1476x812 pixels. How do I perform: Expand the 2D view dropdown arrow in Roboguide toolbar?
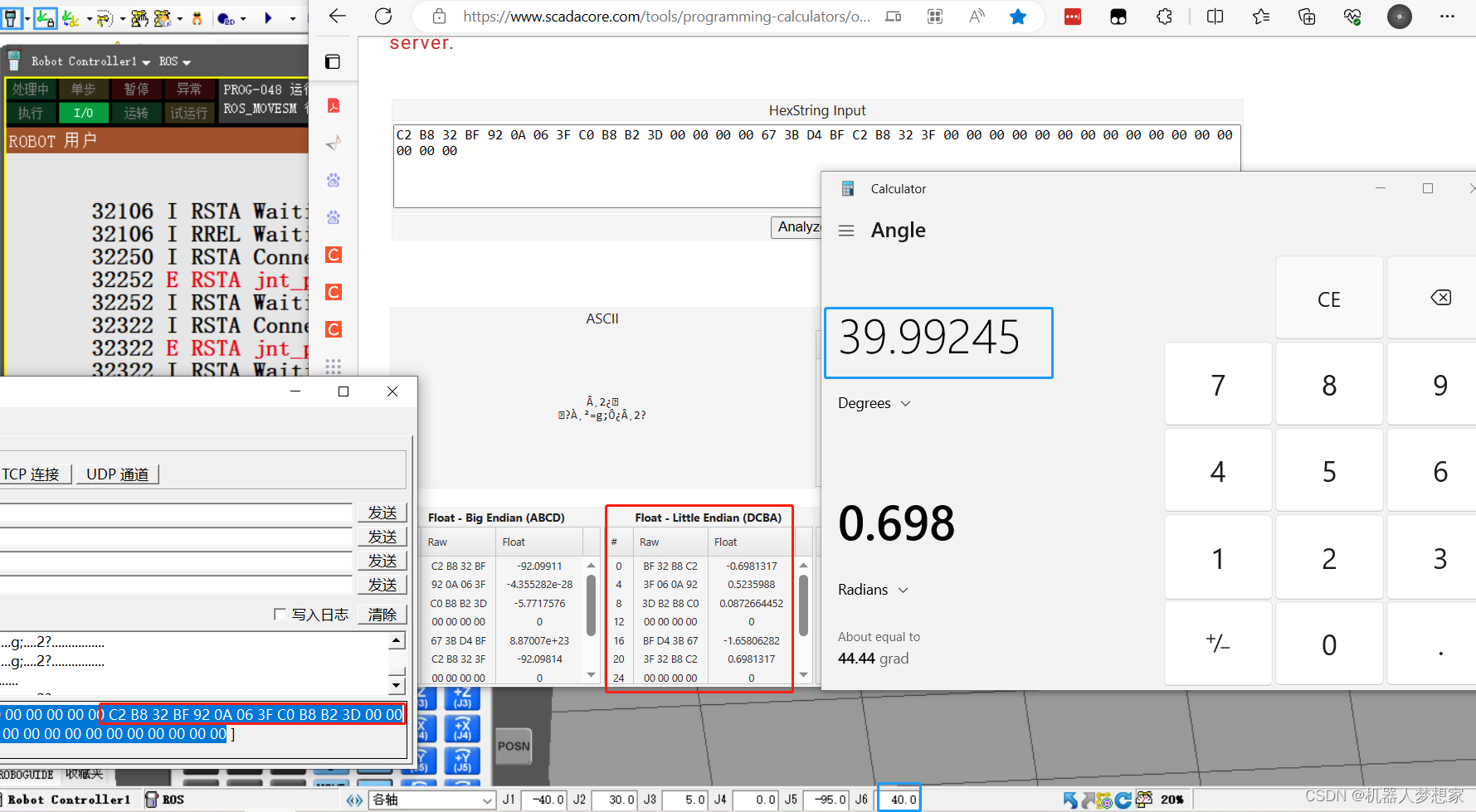click(x=243, y=18)
